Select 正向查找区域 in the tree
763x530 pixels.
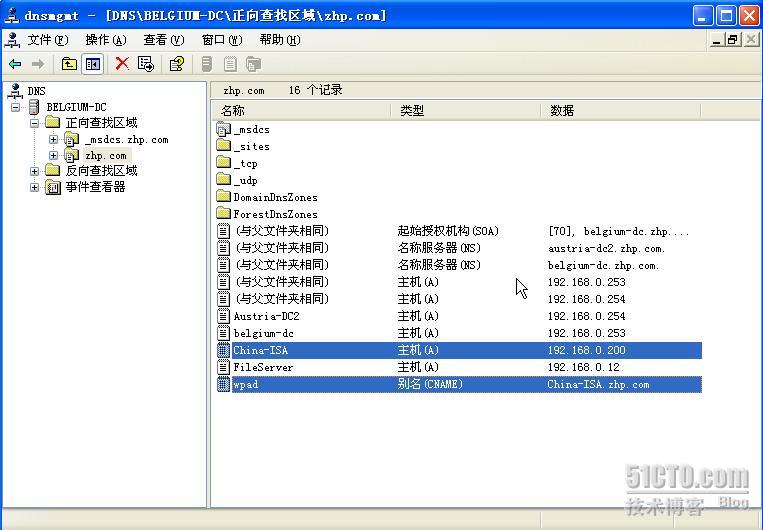(x=101, y=123)
